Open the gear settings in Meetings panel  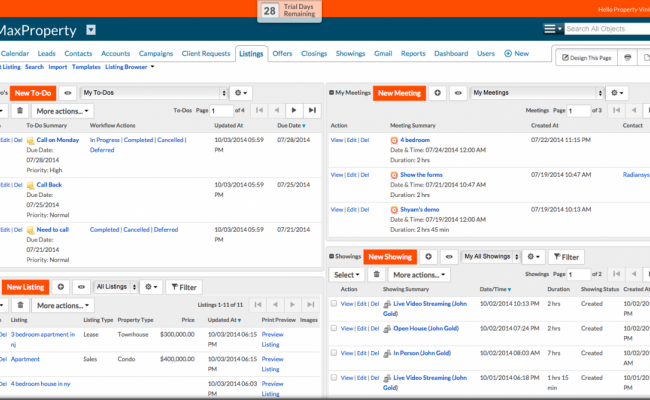(x=617, y=93)
